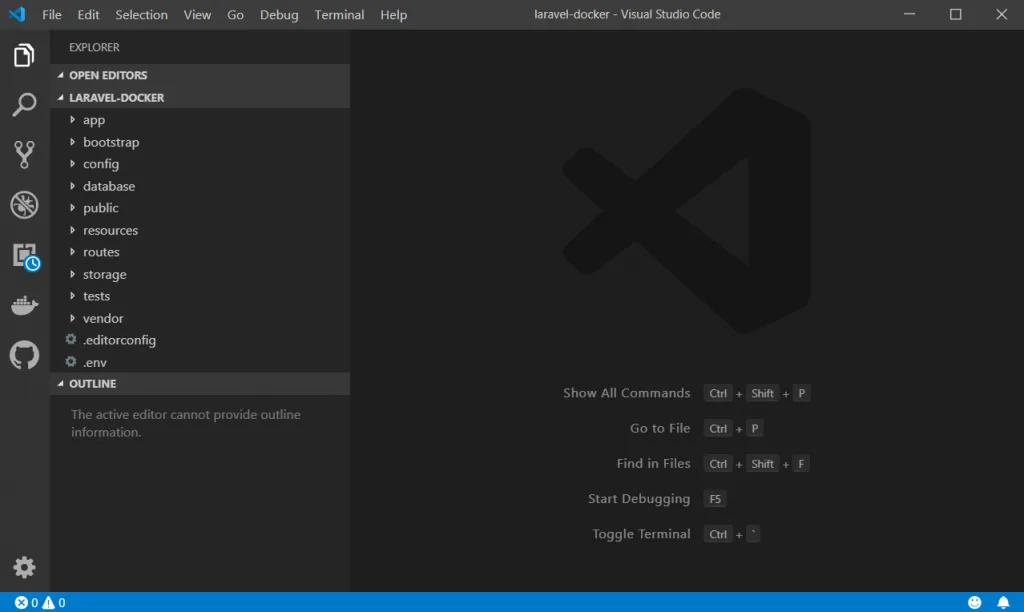
Task: Select the resources folder name
Action: pos(110,230)
